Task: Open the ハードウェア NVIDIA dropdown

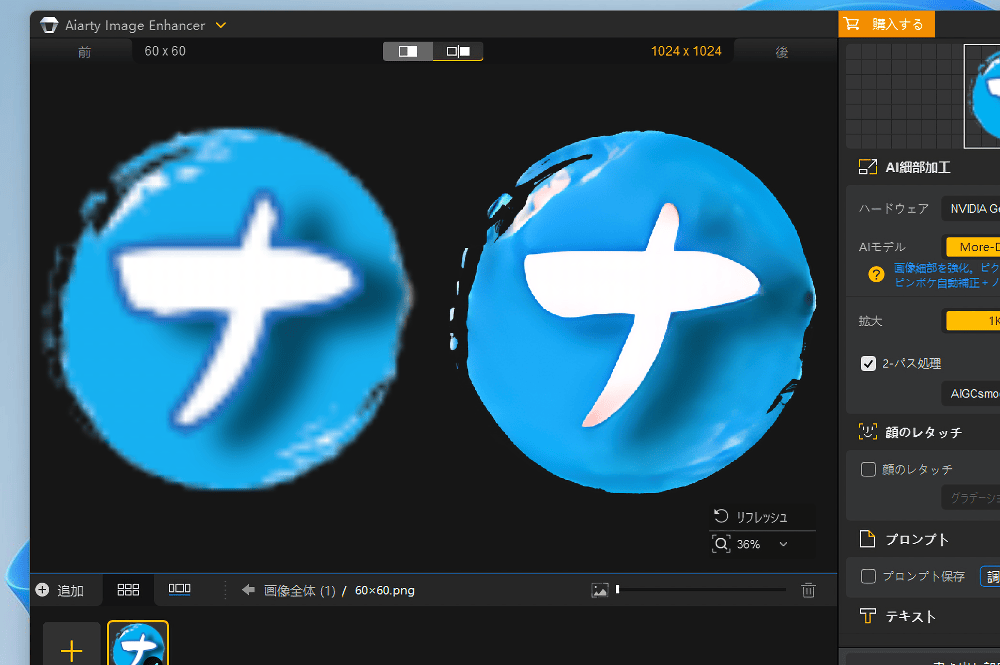Action: [971, 208]
